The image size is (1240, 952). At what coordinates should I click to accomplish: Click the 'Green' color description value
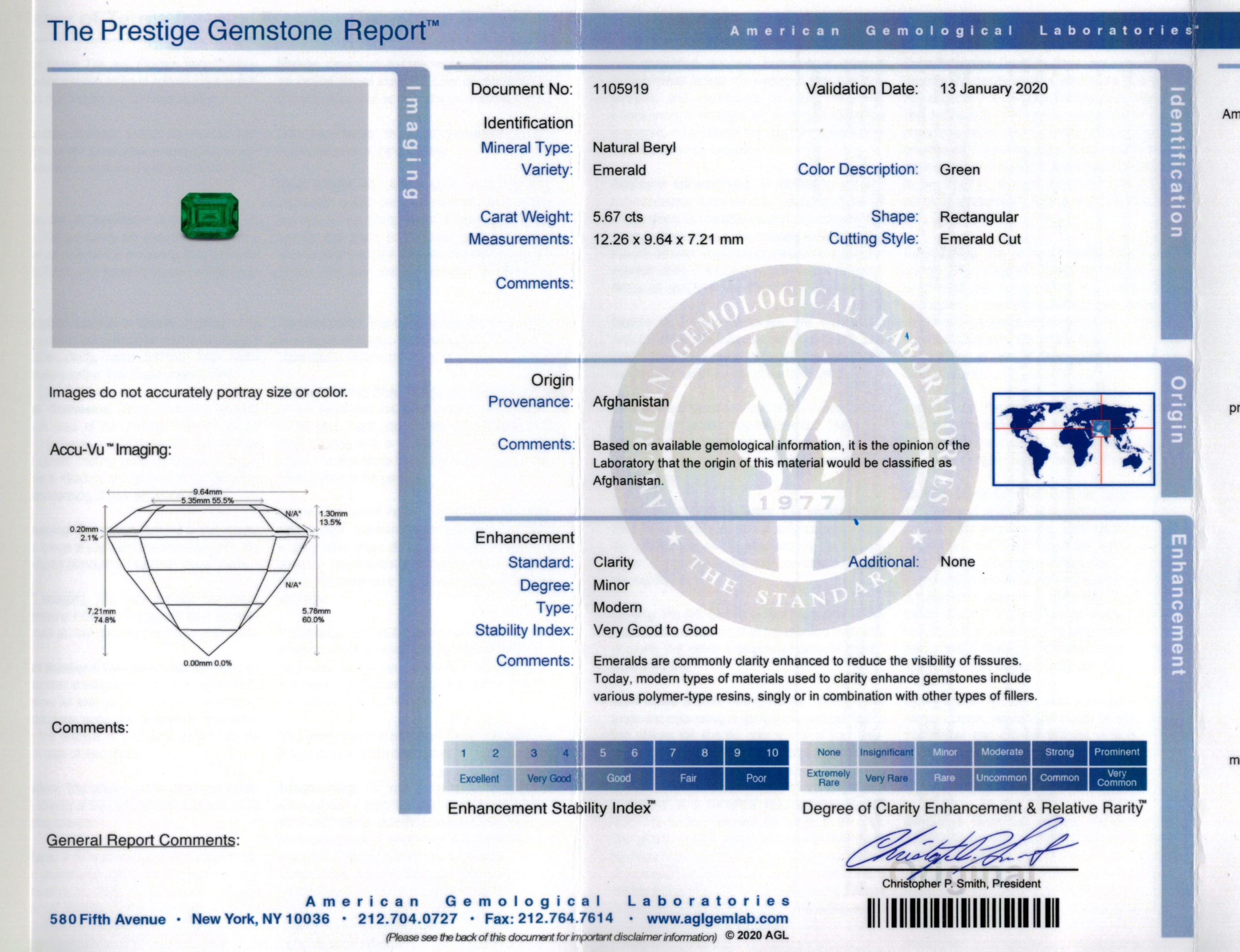point(960,170)
